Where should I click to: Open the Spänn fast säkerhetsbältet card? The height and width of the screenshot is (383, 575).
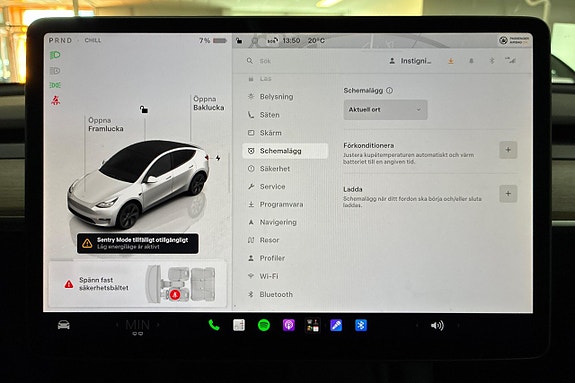pos(138,284)
